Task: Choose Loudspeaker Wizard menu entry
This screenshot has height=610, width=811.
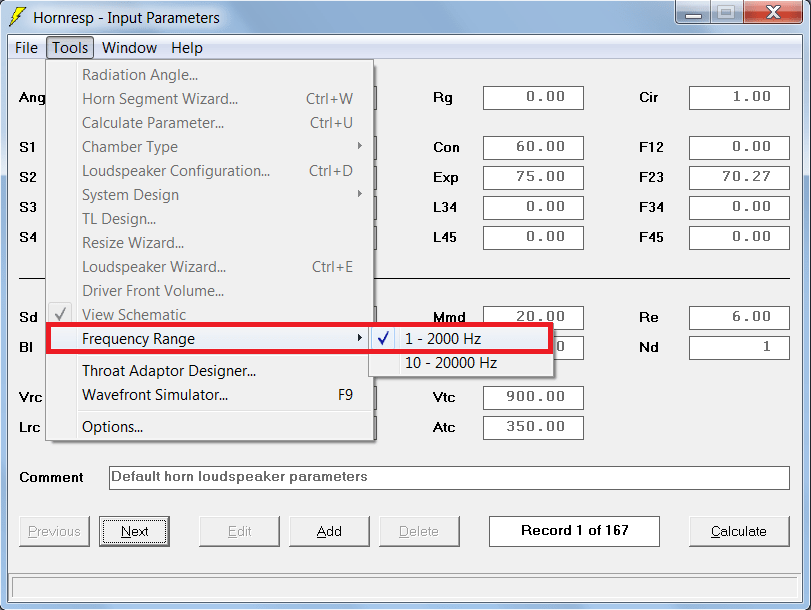Action: pyautogui.click(x=209, y=267)
